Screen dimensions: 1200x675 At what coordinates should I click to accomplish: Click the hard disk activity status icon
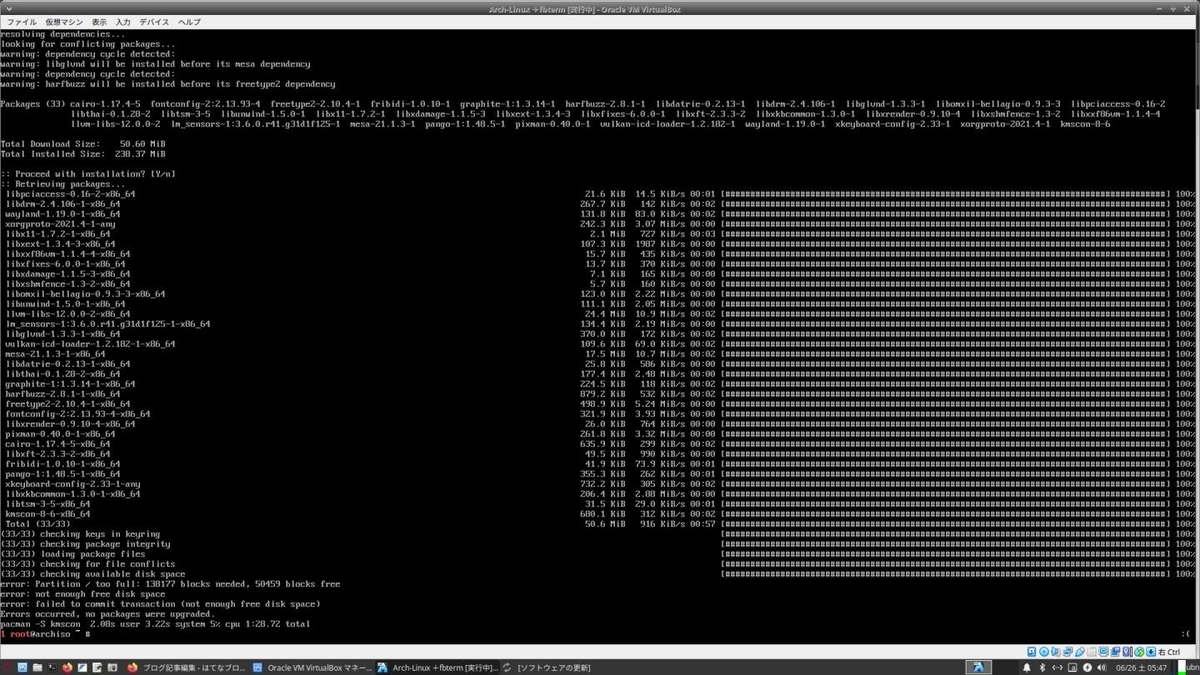click(x=1032, y=652)
